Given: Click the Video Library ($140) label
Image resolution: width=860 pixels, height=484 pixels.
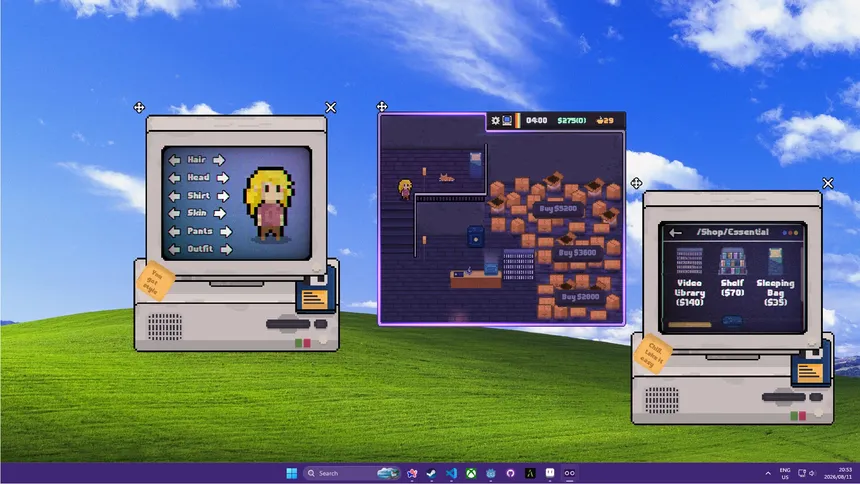Looking at the screenshot, I should click(x=689, y=293).
